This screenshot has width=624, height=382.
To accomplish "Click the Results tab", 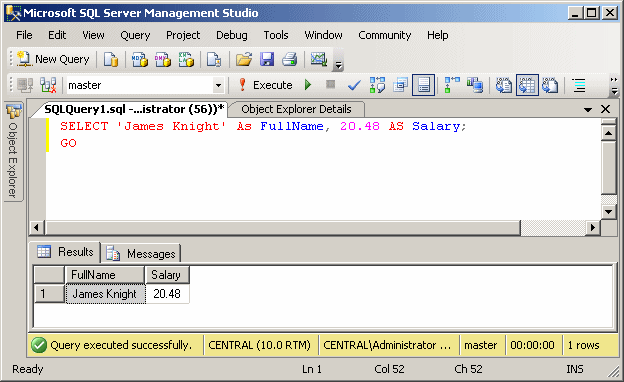I will (66, 252).
